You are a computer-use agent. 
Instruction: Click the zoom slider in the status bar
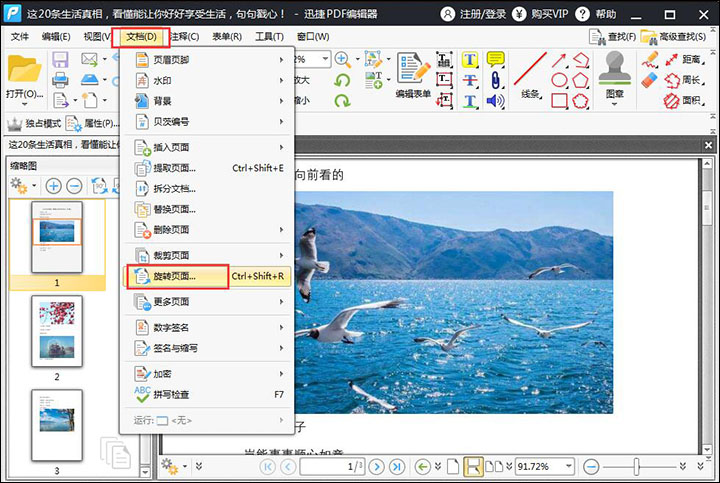pos(636,467)
